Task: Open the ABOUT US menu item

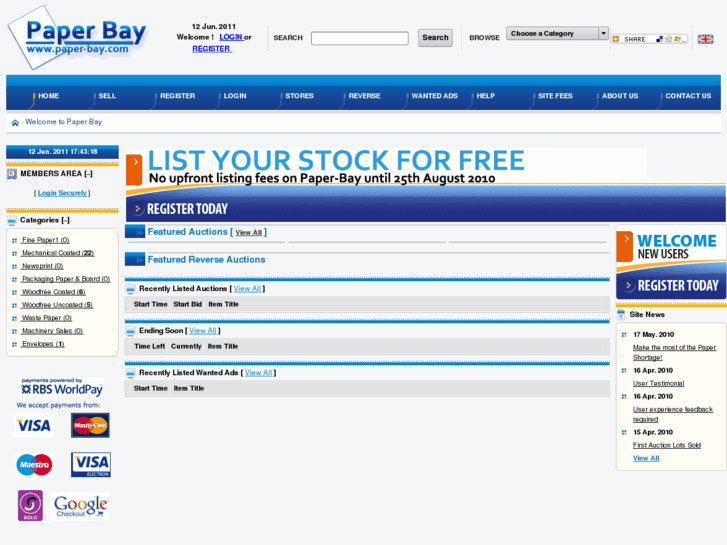Action: [x=620, y=96]
